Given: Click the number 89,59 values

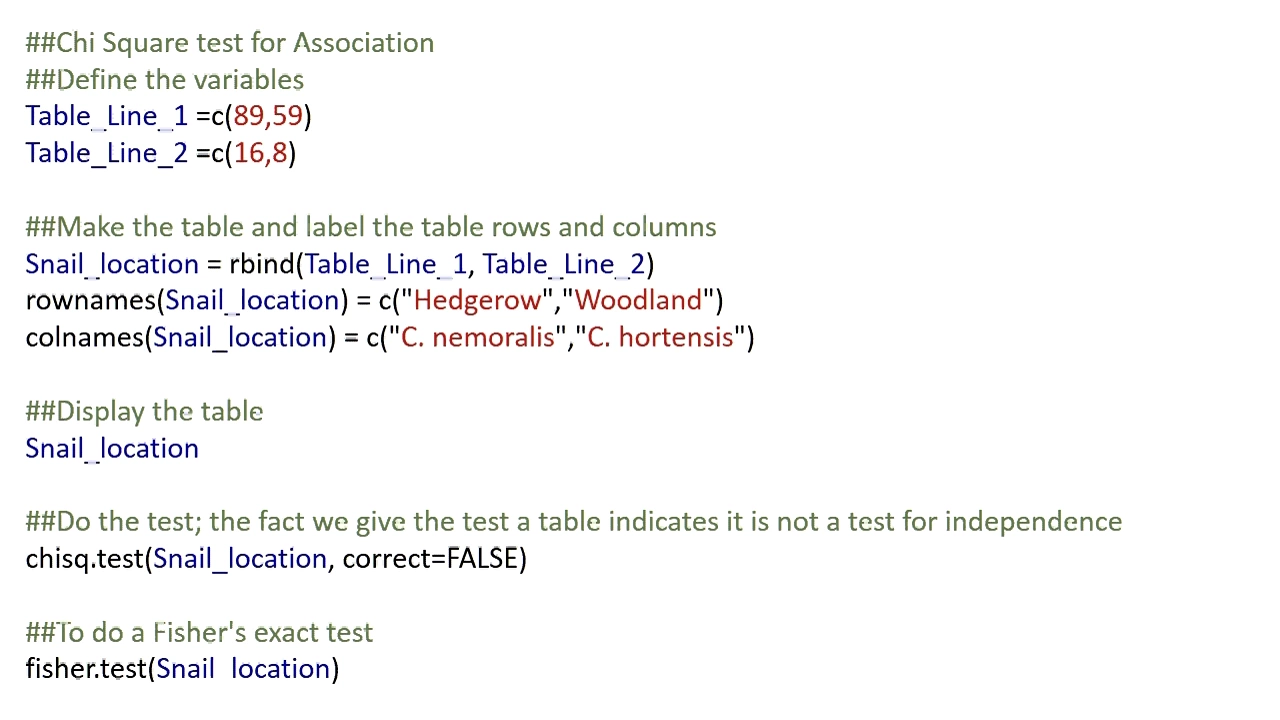Looking at the screenshot, I should point(268,116).
